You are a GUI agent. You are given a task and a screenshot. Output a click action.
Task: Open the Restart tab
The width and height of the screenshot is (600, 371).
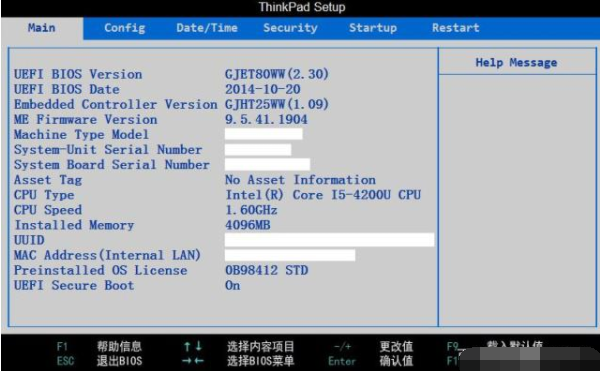tap(455, 28)
